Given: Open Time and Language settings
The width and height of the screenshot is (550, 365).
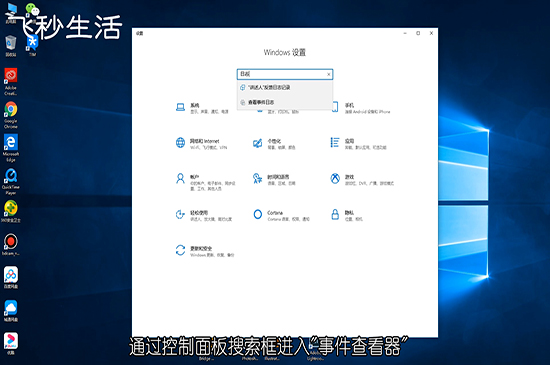Looking at the screenshot, I should pyautogui.click(x=274, y=180).
